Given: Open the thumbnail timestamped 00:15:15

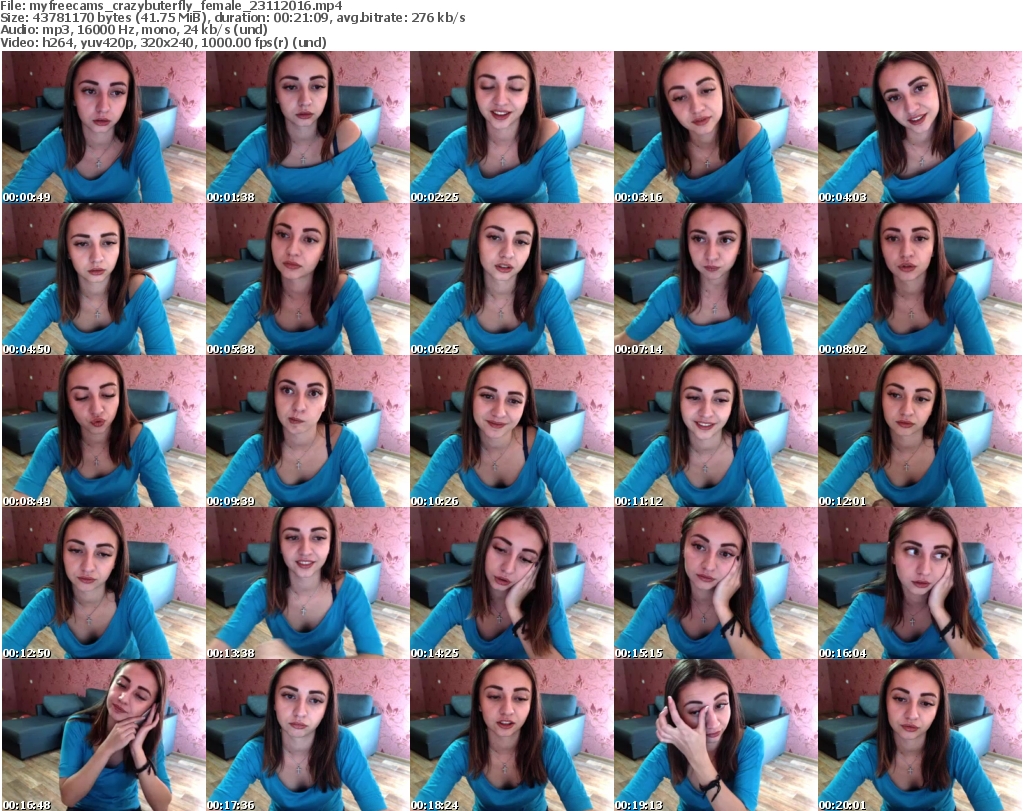Looking at the screenshot, I should click(715, 583).
